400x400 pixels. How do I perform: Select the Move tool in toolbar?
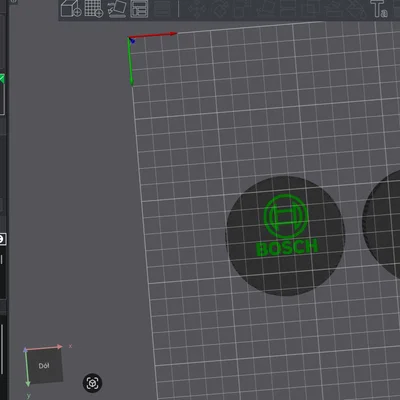click(197, 9)
